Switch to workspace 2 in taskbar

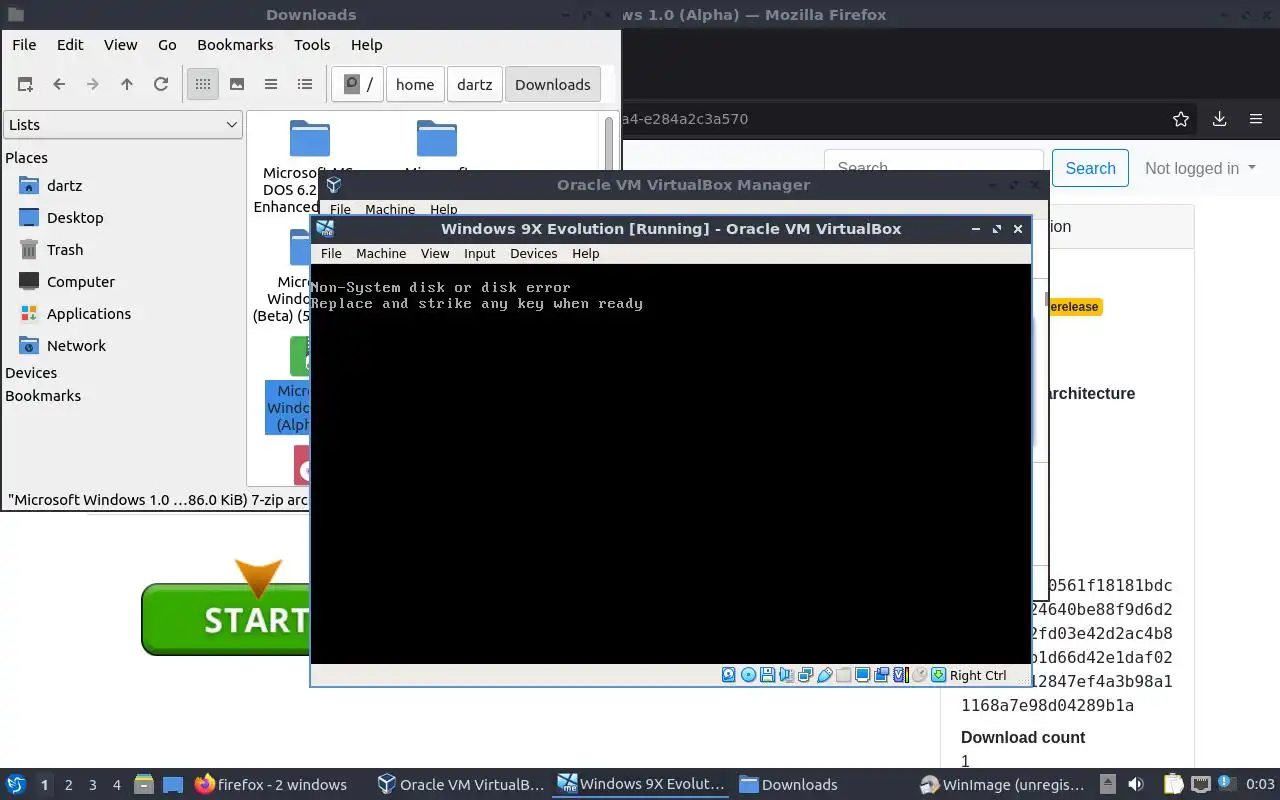[69, 785]
